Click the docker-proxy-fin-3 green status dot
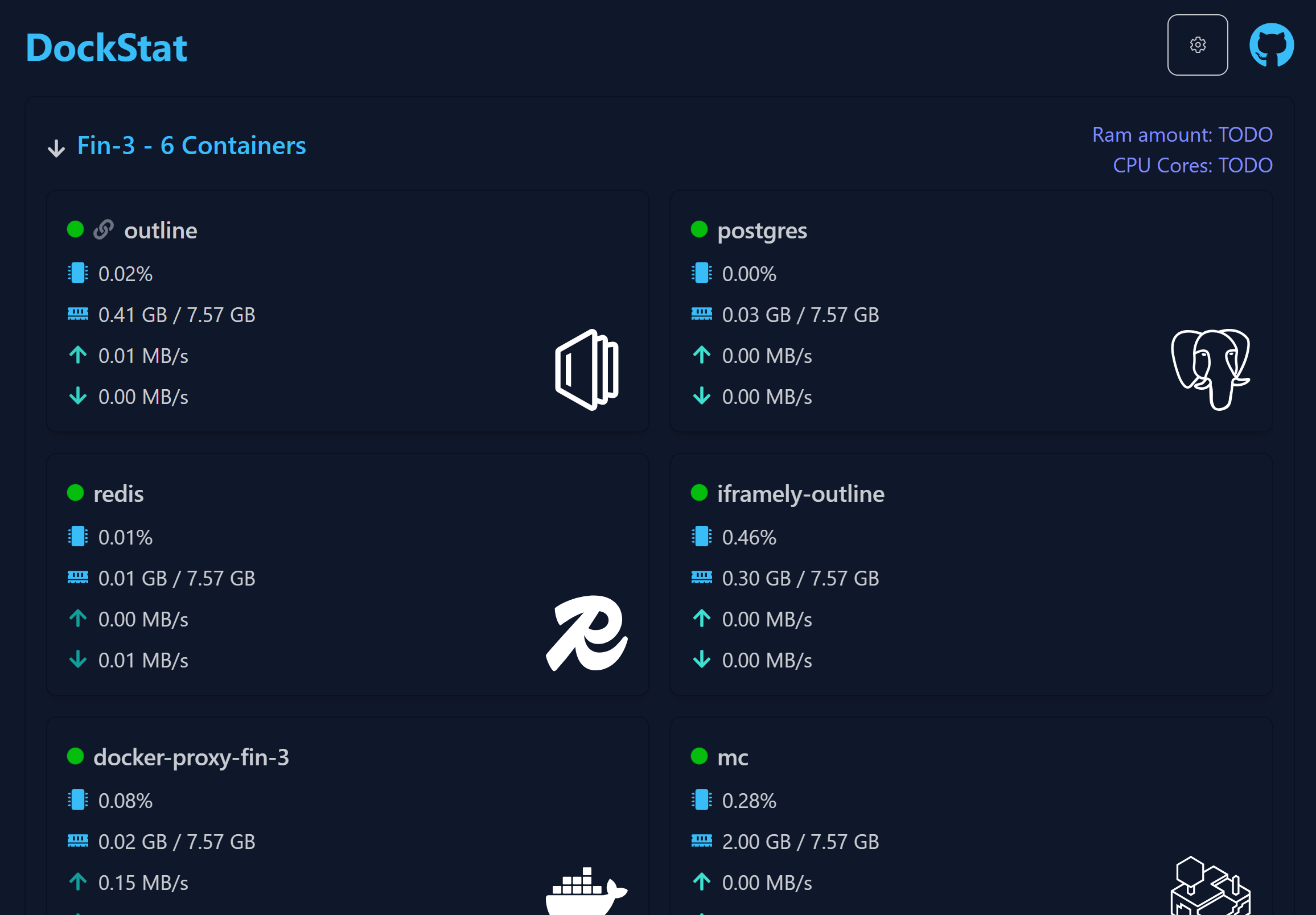This screenshot has width=1316, height=915. click(76, 756)
